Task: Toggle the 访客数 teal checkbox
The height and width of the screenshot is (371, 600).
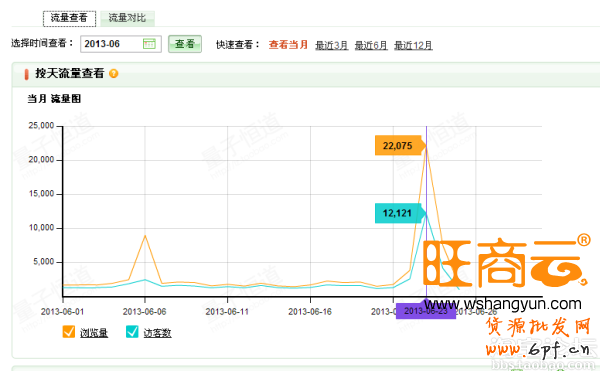Action: pos(132,332)
